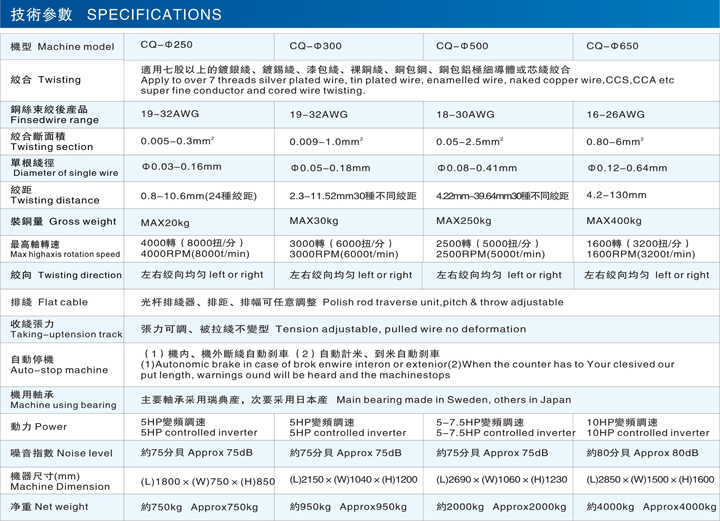Click the 0.80-6mm² value

(x=615, y=142)
